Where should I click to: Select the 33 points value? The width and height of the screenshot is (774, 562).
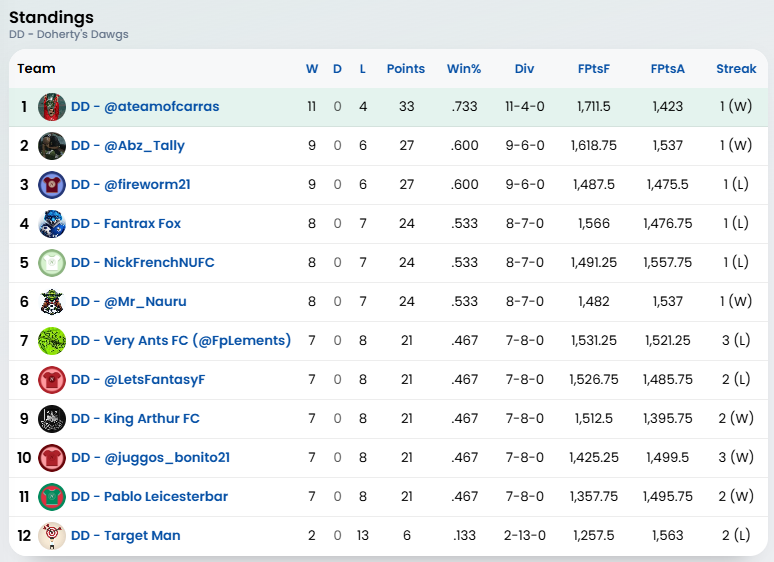[x=407, y=107]
